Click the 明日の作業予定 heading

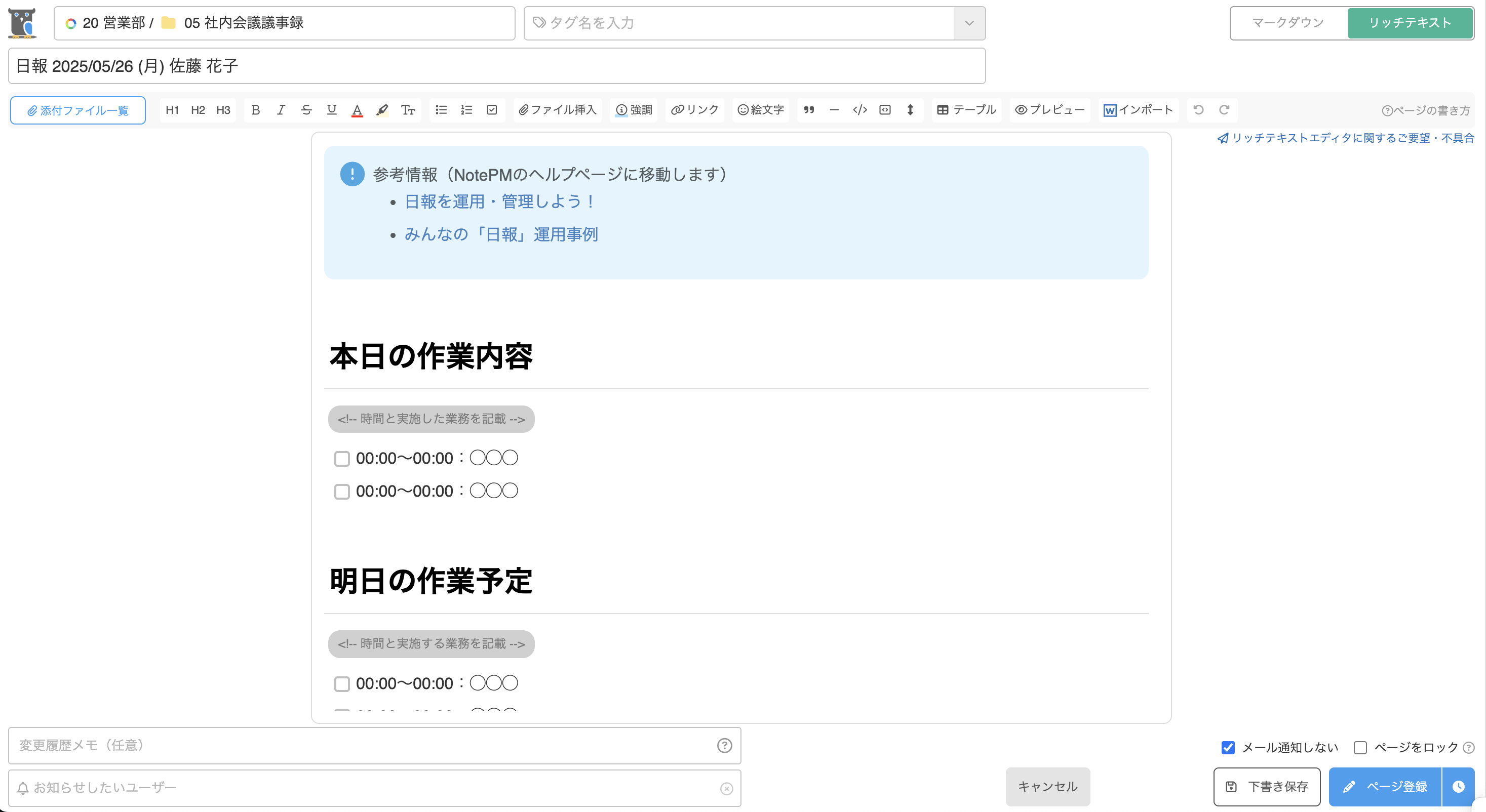(x=431, y=581)
